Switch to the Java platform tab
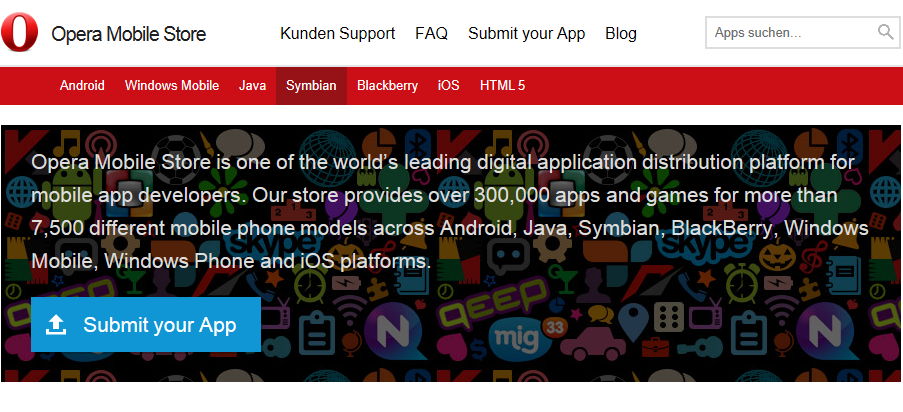 click(x=252, y=86)
